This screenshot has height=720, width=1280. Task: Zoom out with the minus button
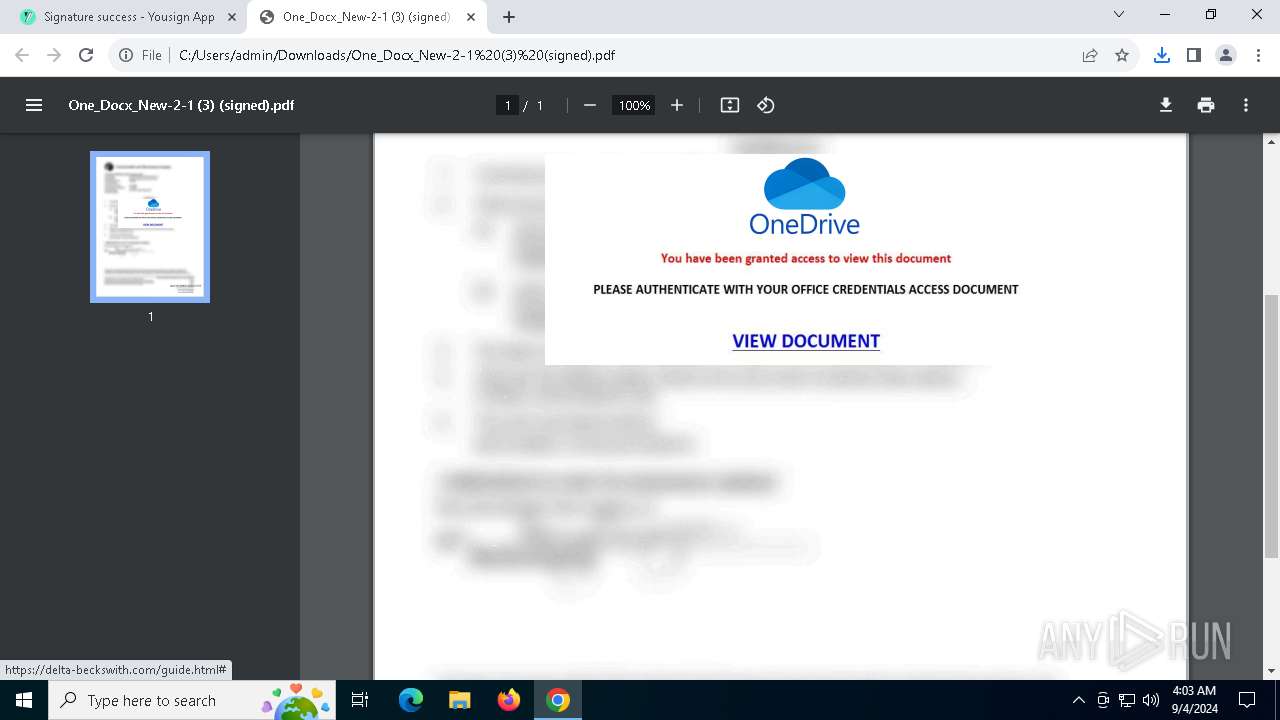(590, 105)
